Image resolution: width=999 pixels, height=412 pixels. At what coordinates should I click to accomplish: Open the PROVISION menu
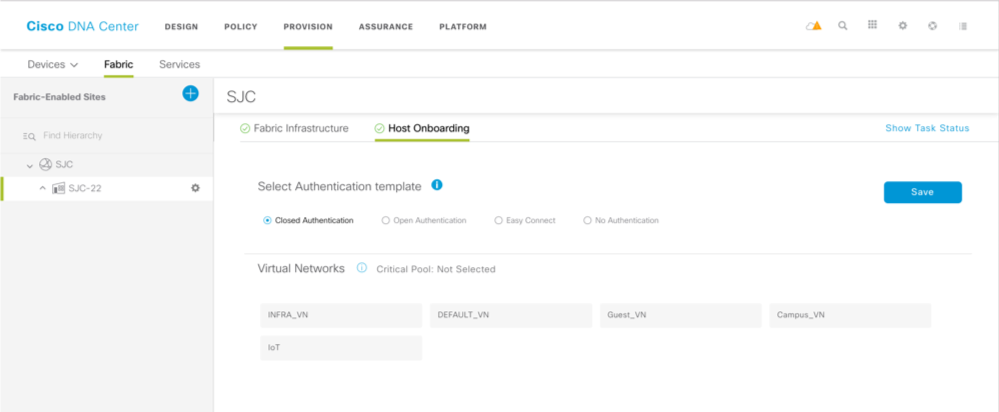(308, 27)
